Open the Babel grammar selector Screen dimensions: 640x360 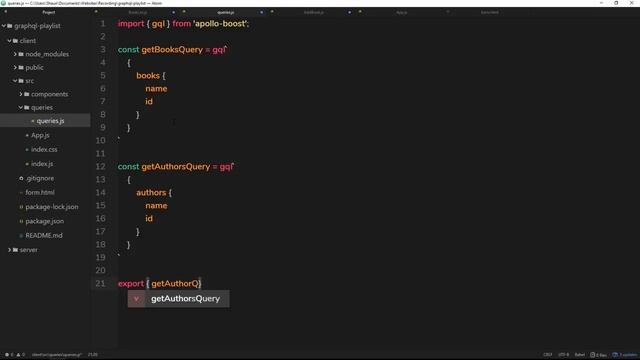[580, 355]
